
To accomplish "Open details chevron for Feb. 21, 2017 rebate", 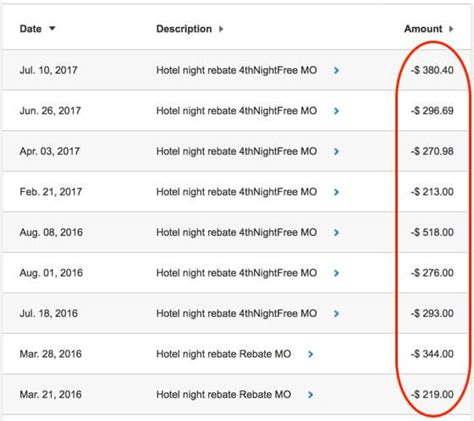I will click(x=336, y=192).
